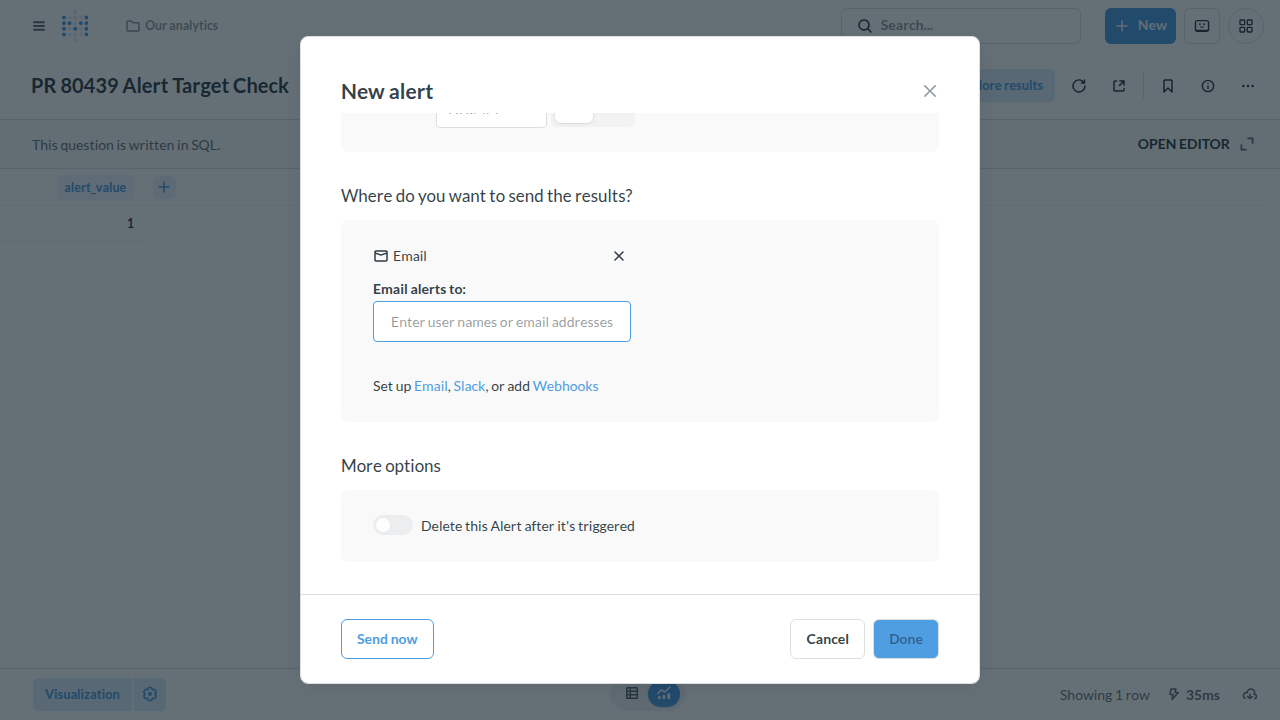The width and height of the screenshot is (1280, 720).
Task: Click the share/open external icon
Action: click(x=1119, y=86)
